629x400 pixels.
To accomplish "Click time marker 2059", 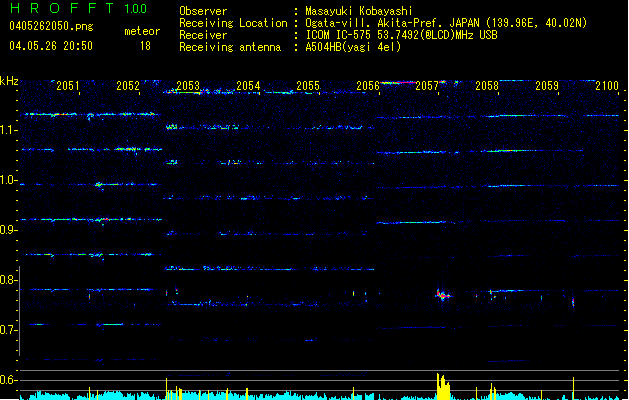I will tap(547, 86).
